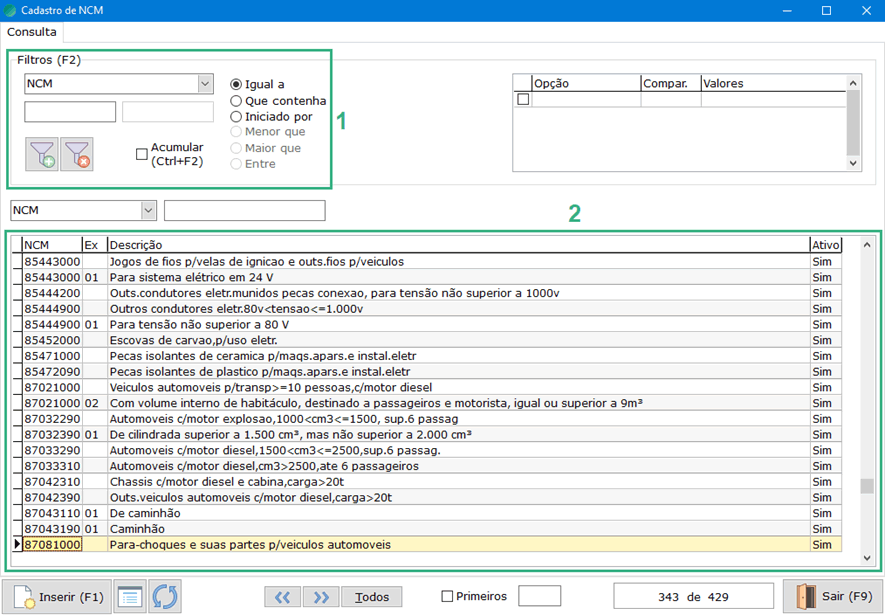The height and width of the screenshot is (615, 885).
Task: Click the Inserir (F1) button
Action: [57, 596]
